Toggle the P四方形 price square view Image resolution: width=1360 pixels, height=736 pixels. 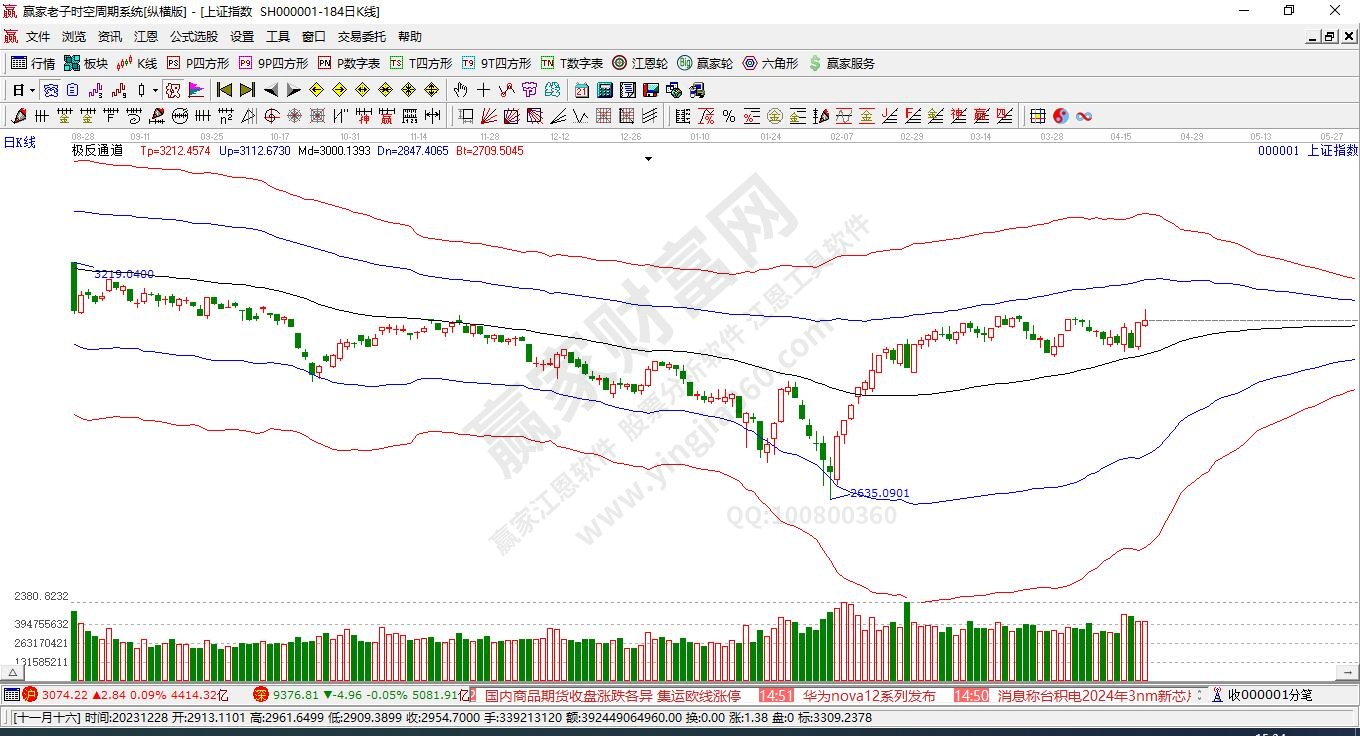198,63
